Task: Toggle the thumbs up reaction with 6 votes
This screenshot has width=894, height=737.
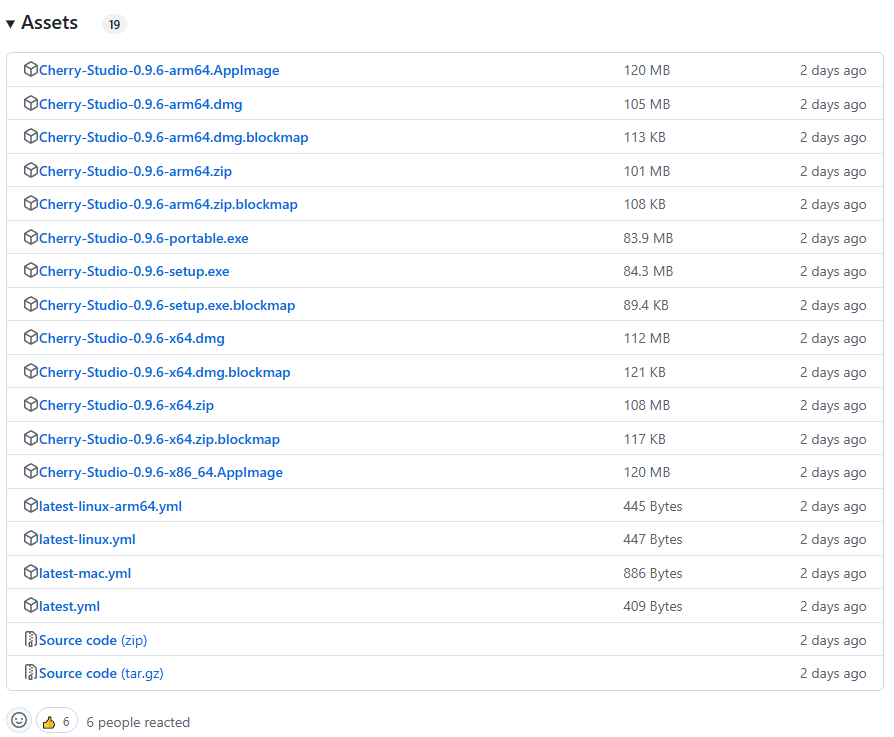Action: point(57,721)
